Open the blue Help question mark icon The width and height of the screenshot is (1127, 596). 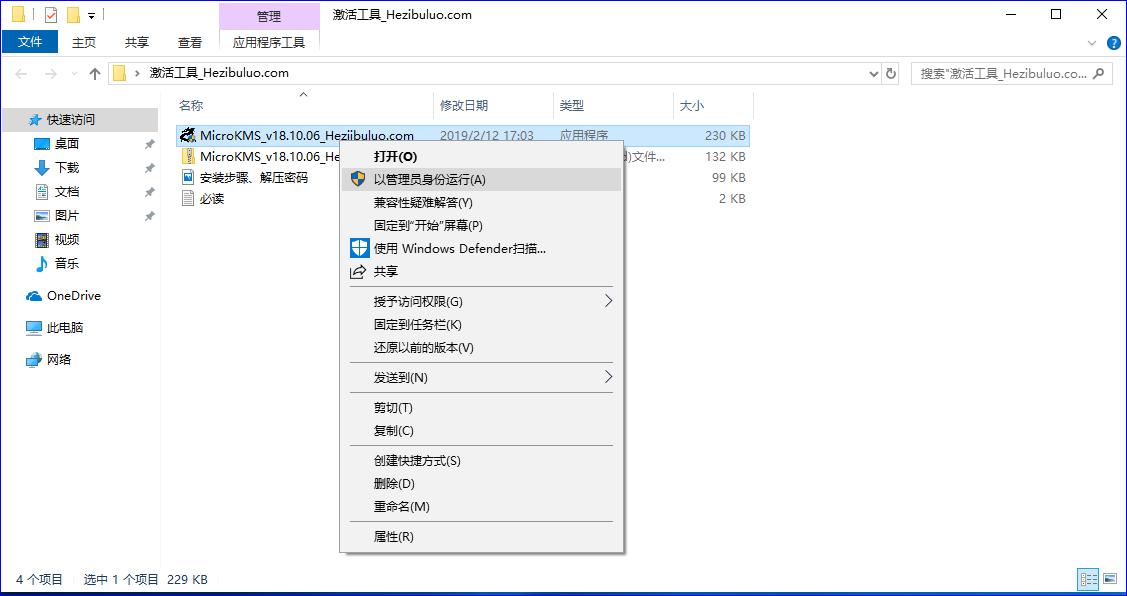pyautogui.click(x=1113, y=42)
